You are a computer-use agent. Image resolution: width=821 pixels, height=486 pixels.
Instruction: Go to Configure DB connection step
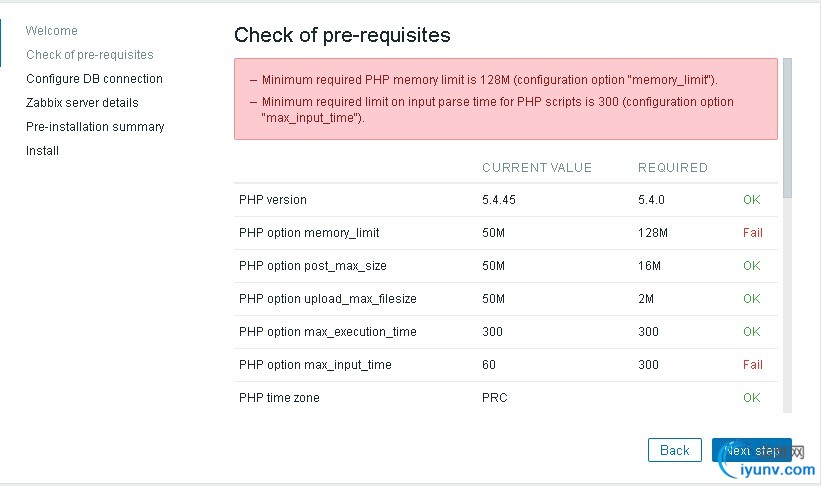pyautogui.click(x=94, y=79)
